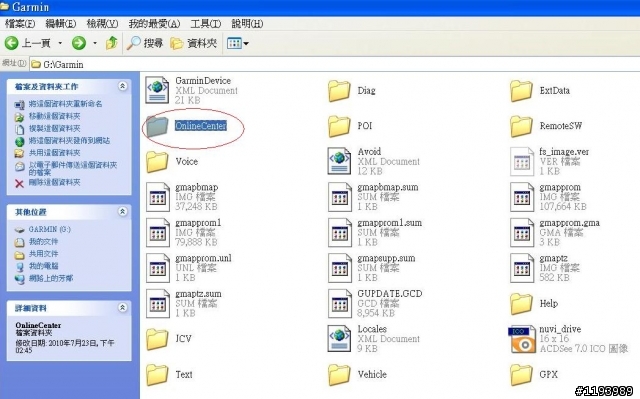Select the gmapprom1.sum file icon

point(340,233)
